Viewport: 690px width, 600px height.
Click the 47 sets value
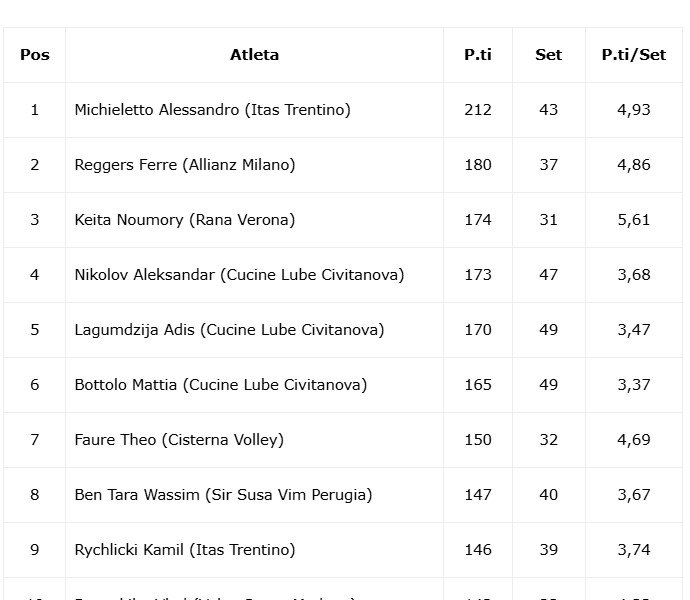[x=549, y=275]
